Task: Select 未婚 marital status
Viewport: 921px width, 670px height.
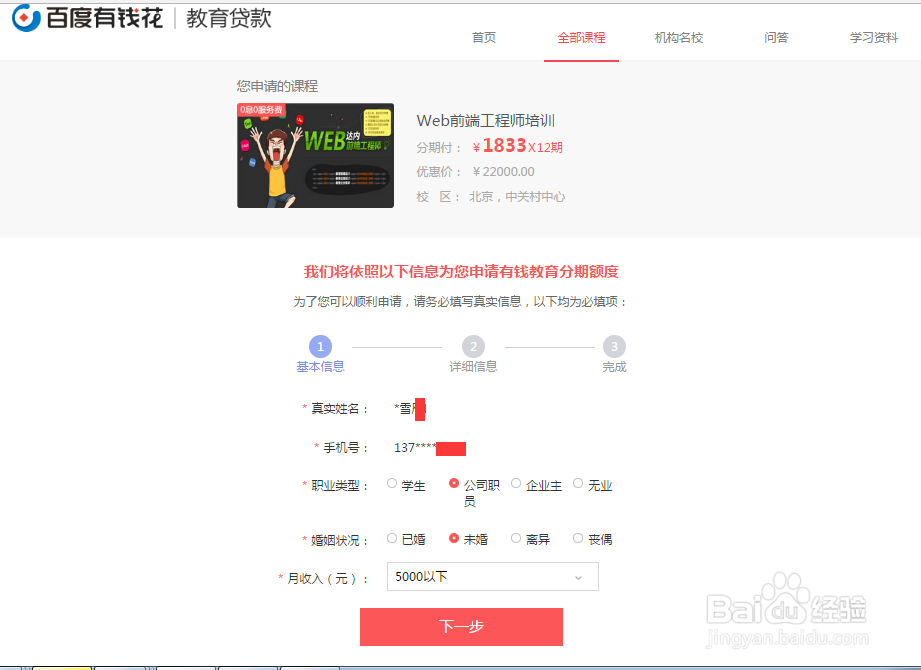Action: 453,538
